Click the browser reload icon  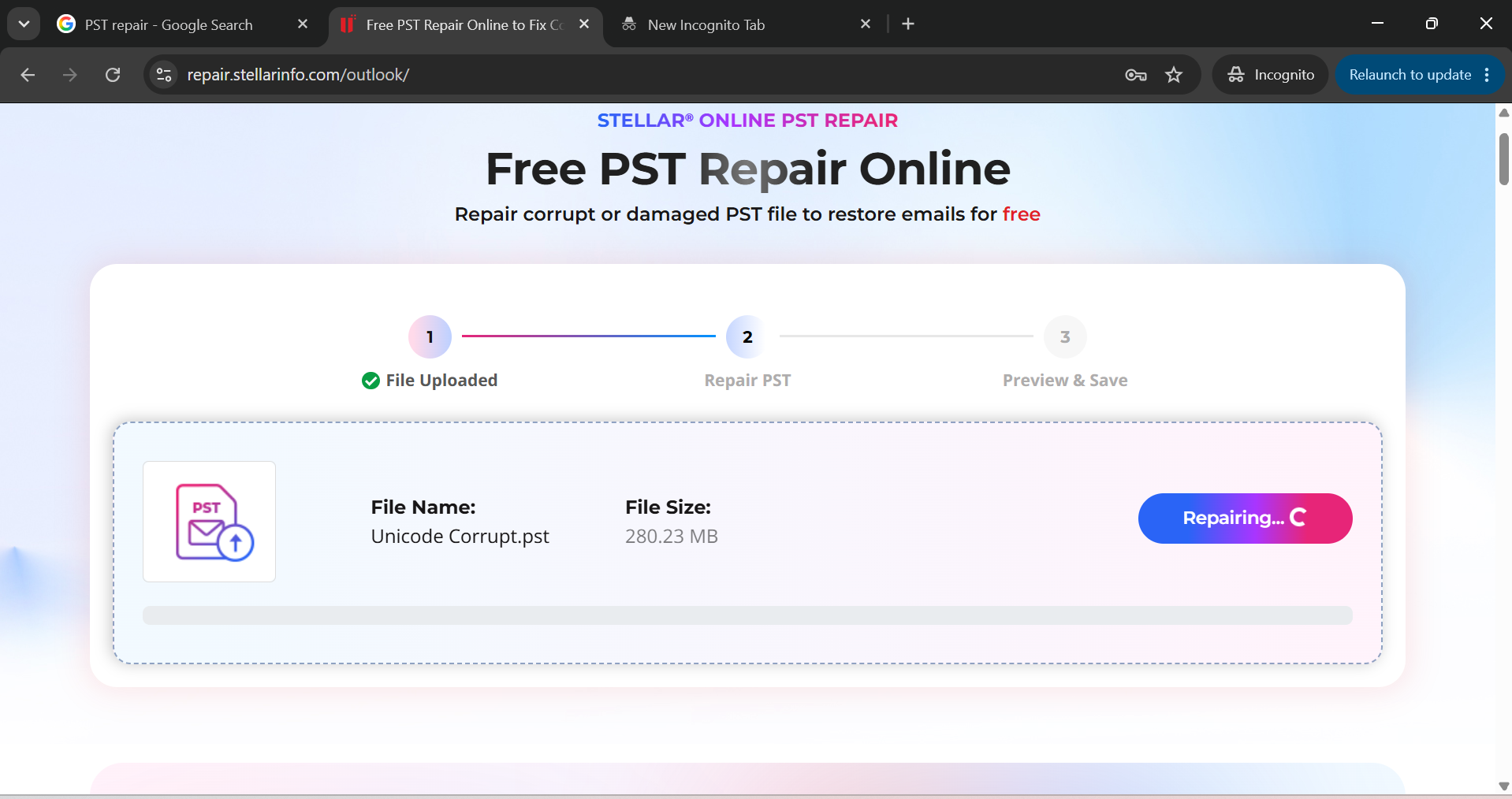[113, 75]
